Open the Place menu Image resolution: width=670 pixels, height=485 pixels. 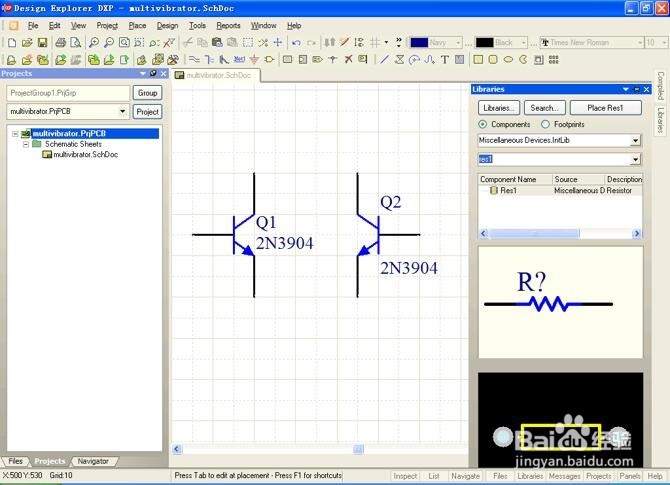tap(138, 26)
